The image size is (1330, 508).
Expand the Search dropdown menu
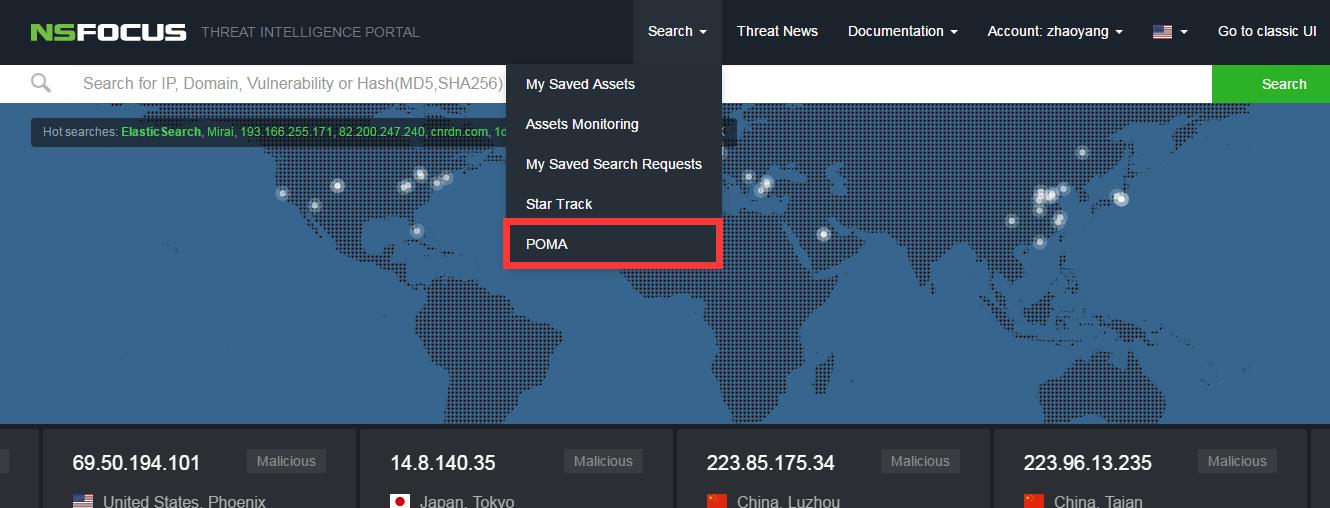pyautogui.click(x=677, y=32)
